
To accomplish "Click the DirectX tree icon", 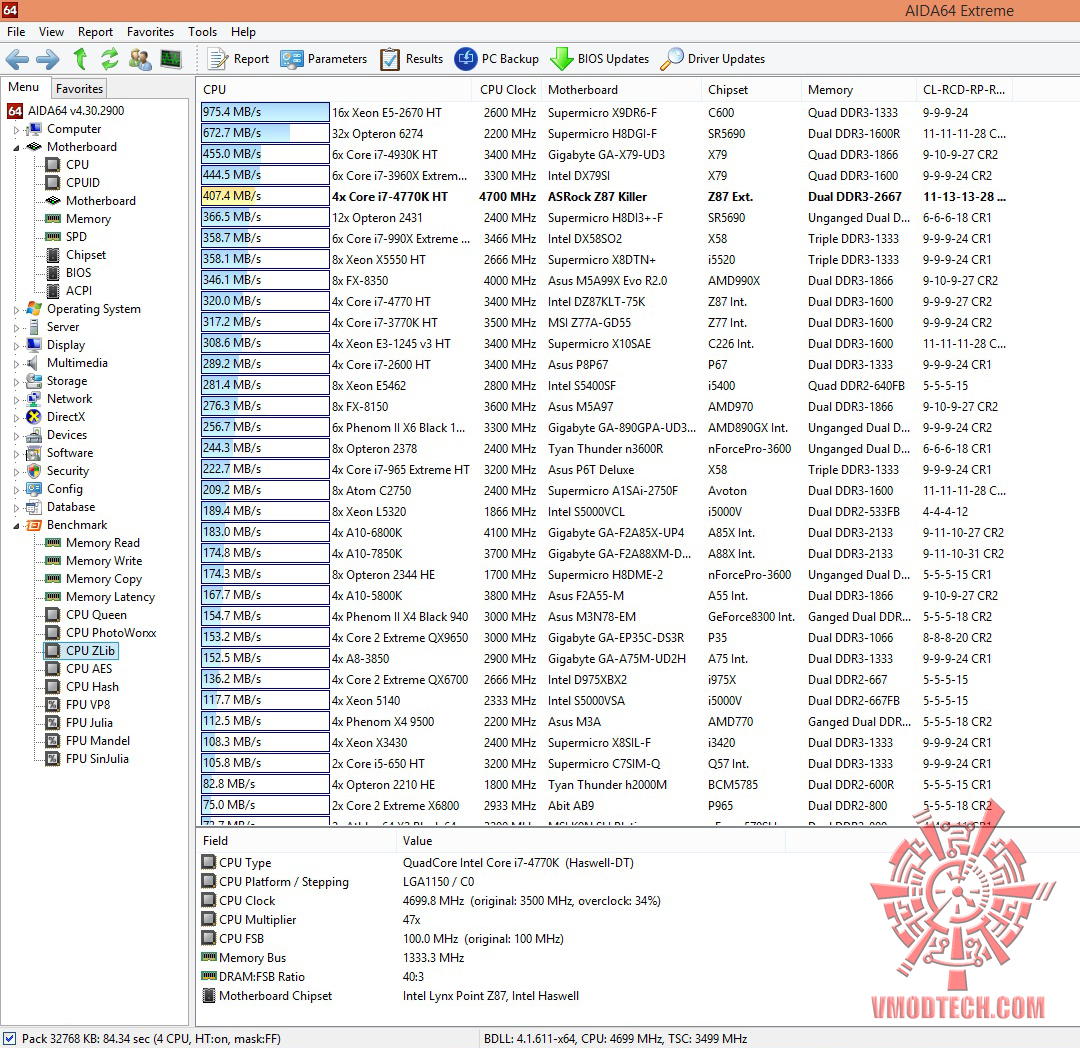I will 33,417.
